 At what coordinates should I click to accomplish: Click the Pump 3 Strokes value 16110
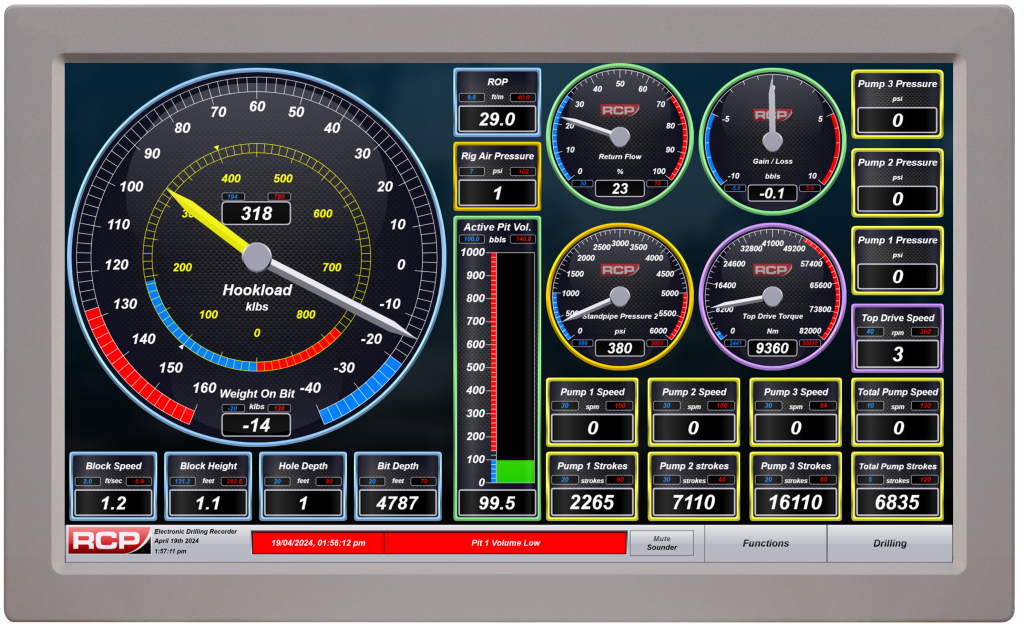pyautogui.click(x=795, y=502)
